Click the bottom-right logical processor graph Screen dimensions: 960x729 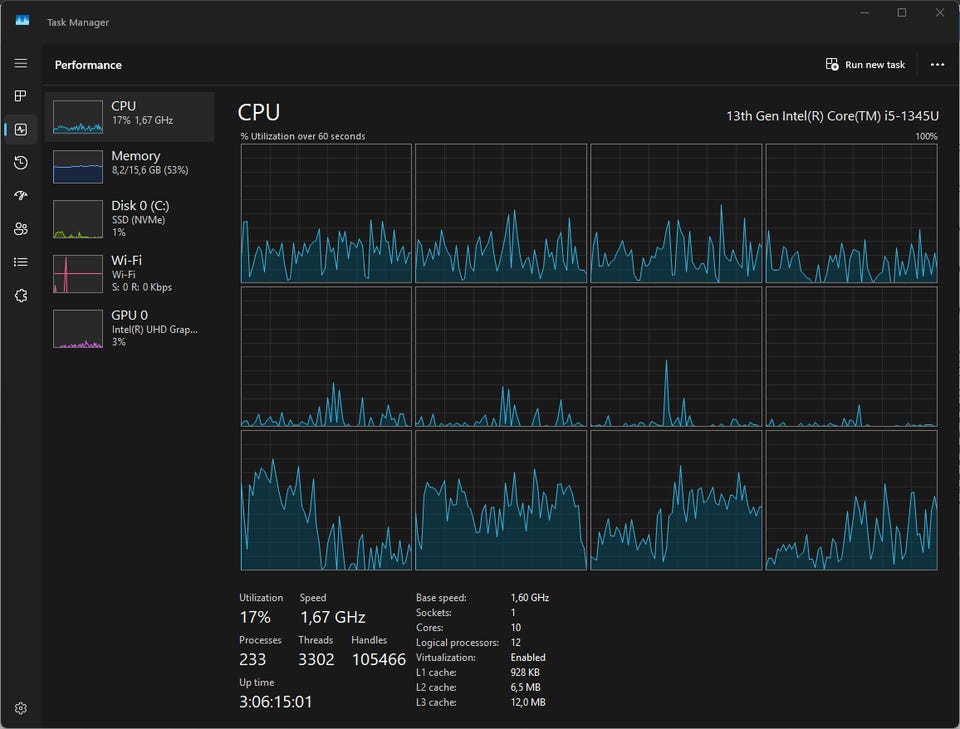tap(851, 500)
